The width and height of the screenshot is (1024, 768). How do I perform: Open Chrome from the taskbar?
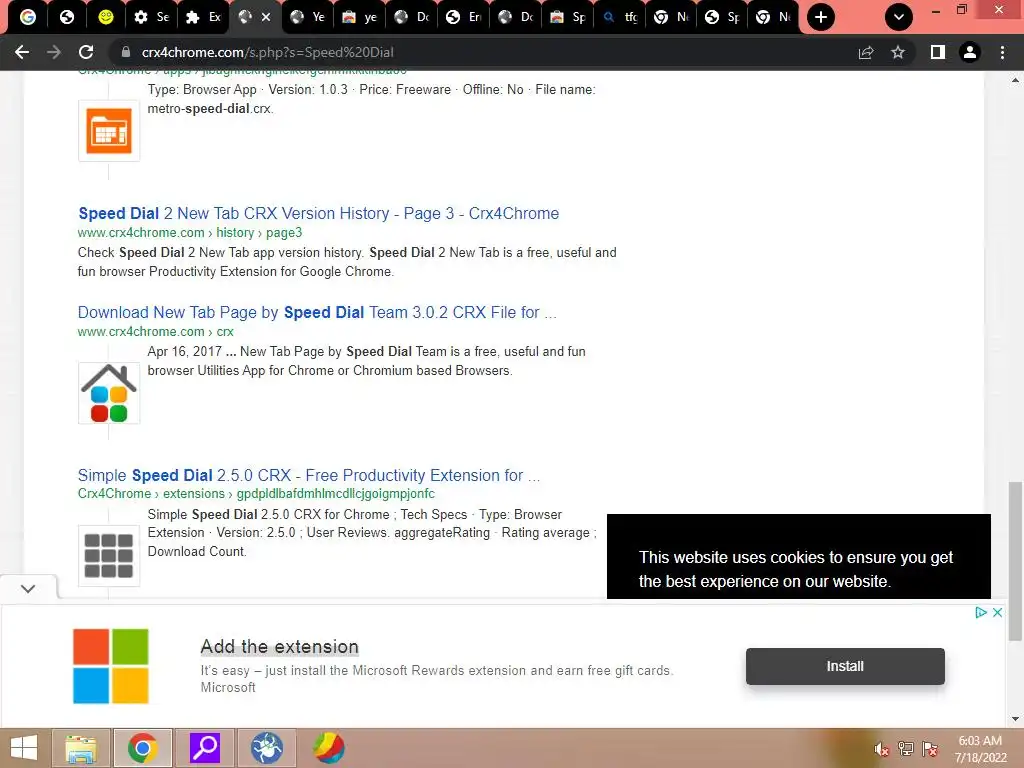pyautogui.click(x=142, y=748)
